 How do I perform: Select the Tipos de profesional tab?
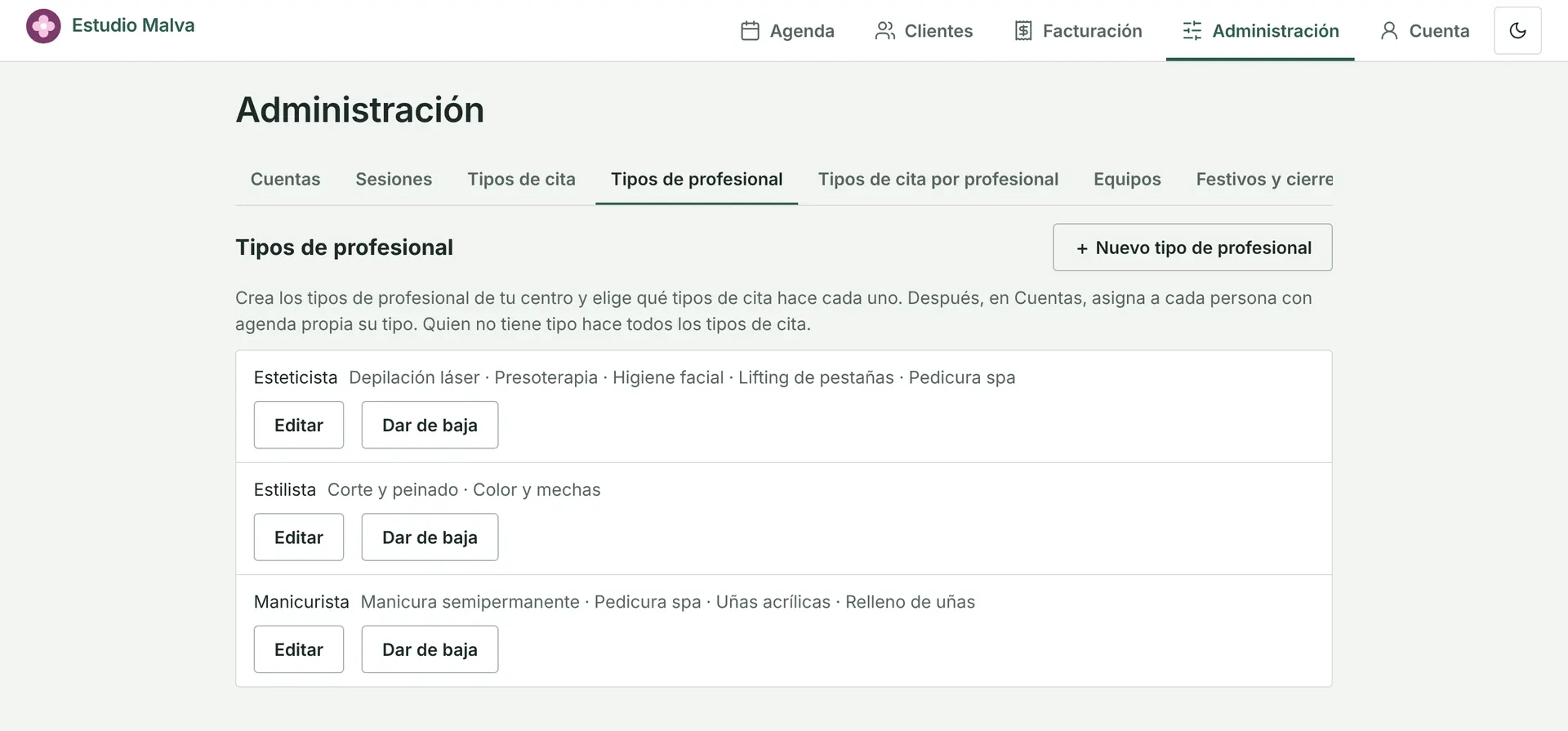coord(697,179)
